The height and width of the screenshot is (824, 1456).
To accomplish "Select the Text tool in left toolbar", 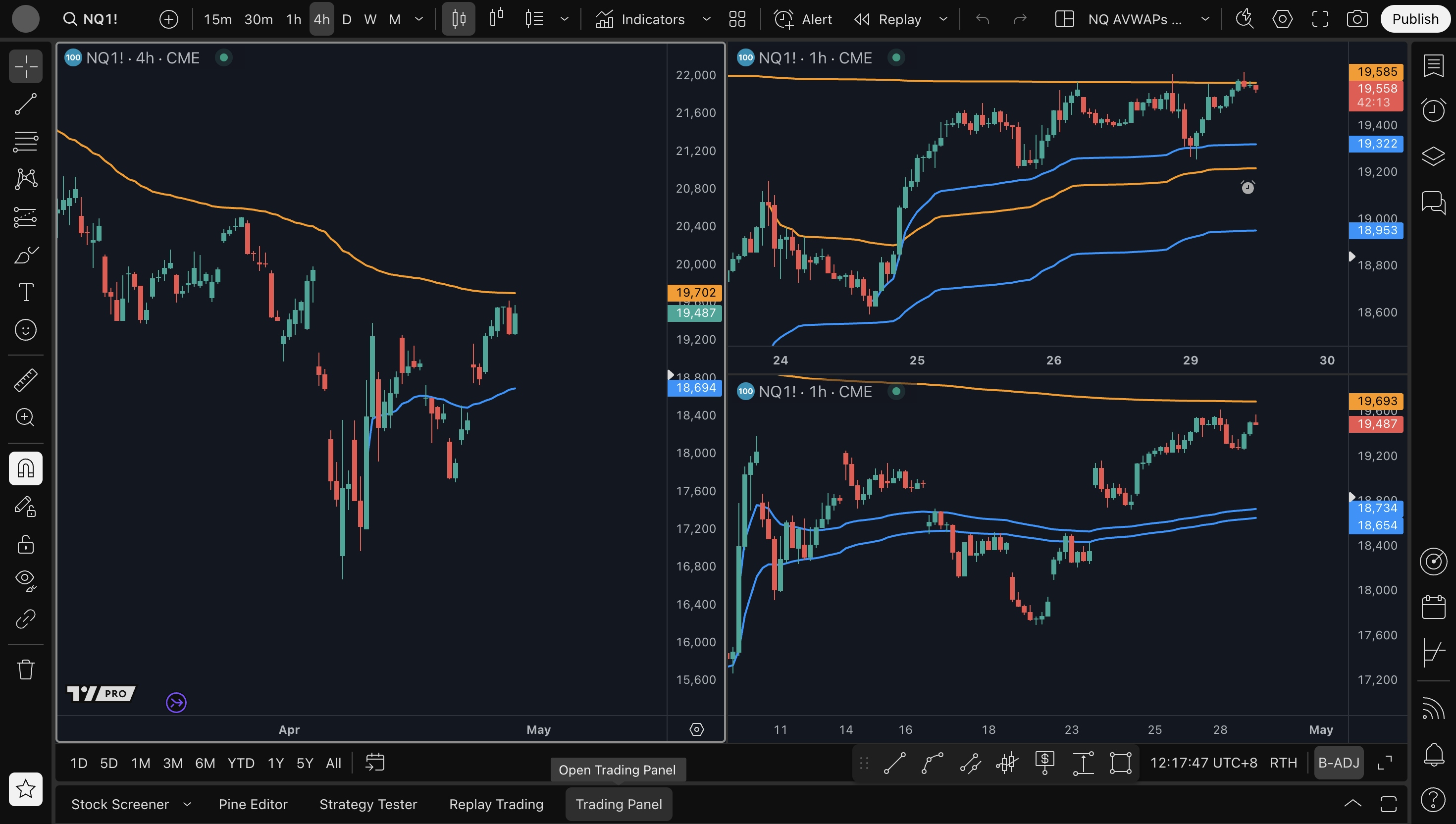I will [x=25, y=292].
